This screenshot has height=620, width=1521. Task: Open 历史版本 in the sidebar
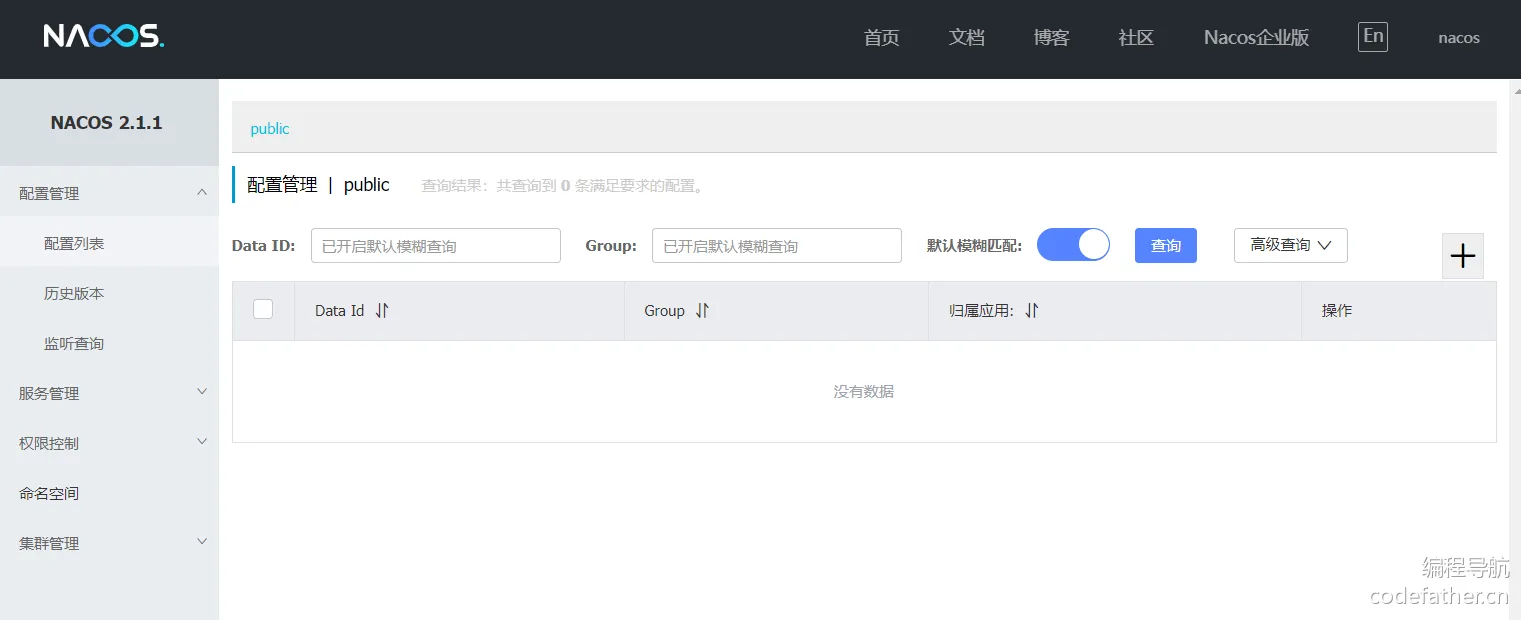pos(109,293)
